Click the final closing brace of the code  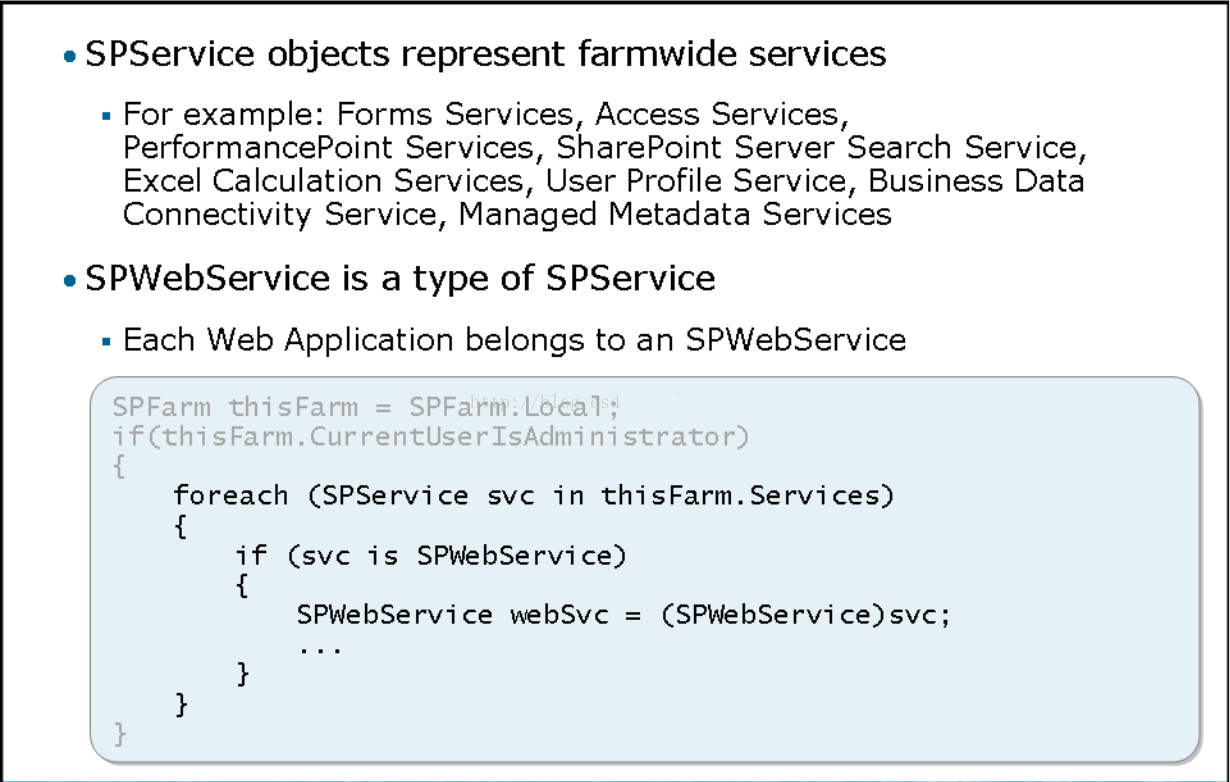point(120,735)
